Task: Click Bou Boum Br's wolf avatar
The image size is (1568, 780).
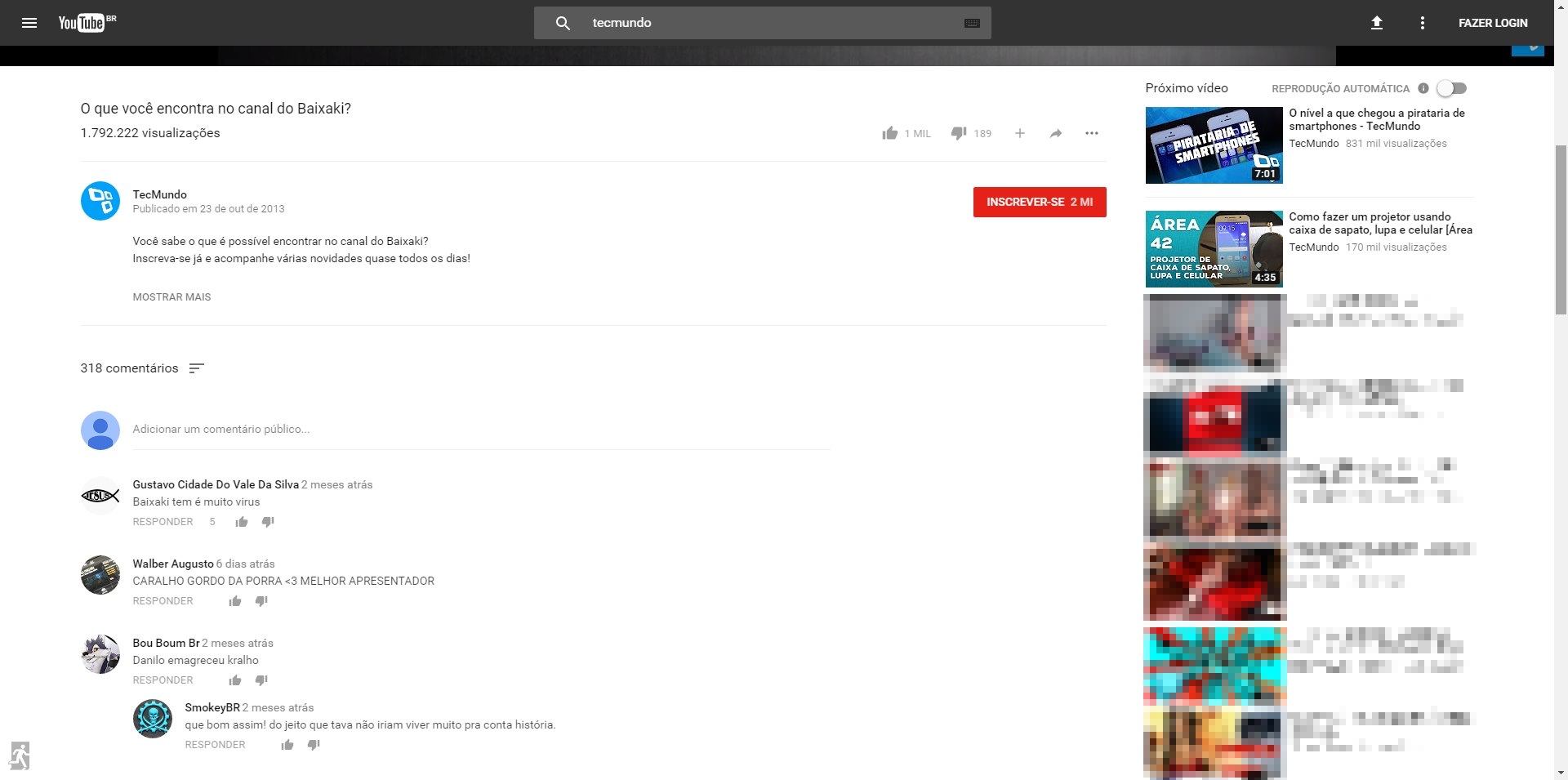Action: tap(100, 654)
